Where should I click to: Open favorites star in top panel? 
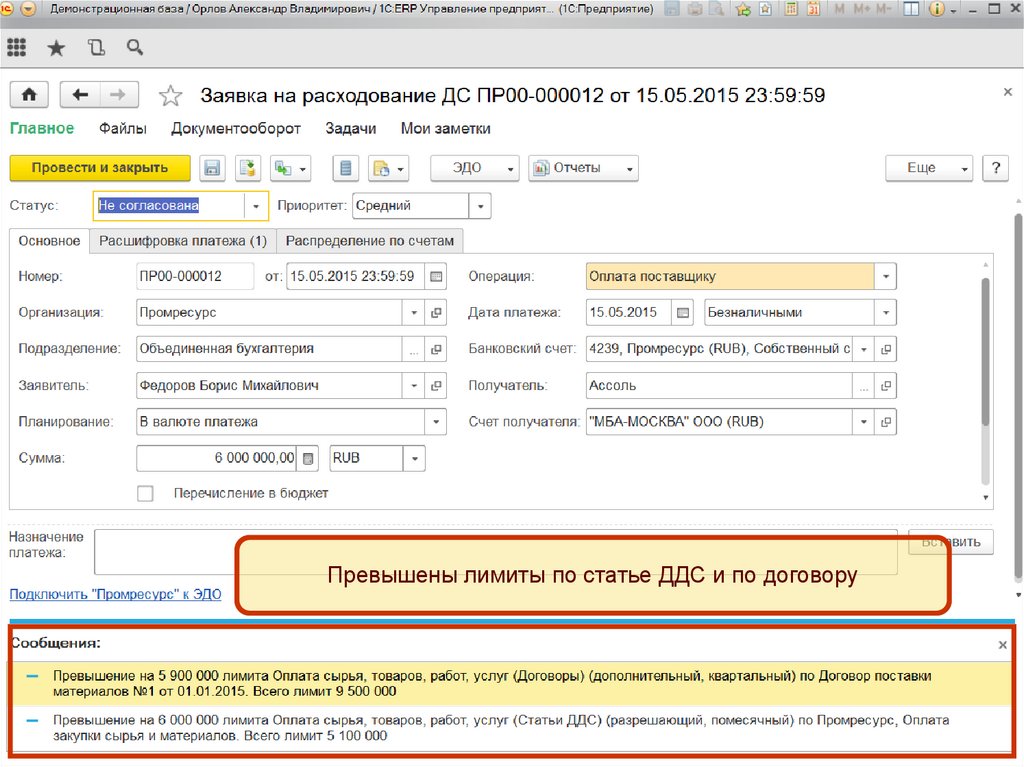(57, 48)
